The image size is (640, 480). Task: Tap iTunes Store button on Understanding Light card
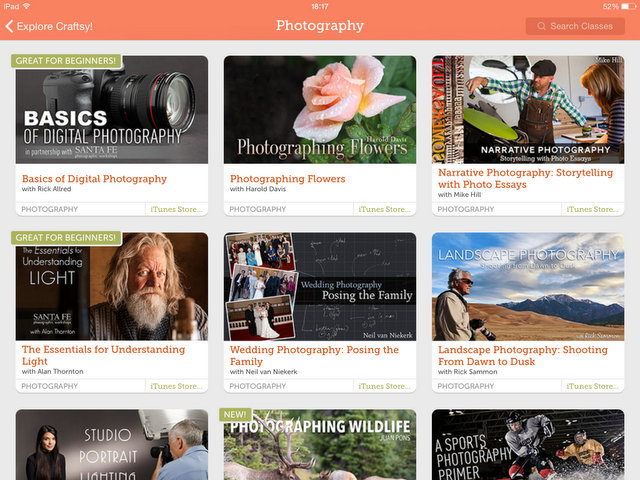176,386
